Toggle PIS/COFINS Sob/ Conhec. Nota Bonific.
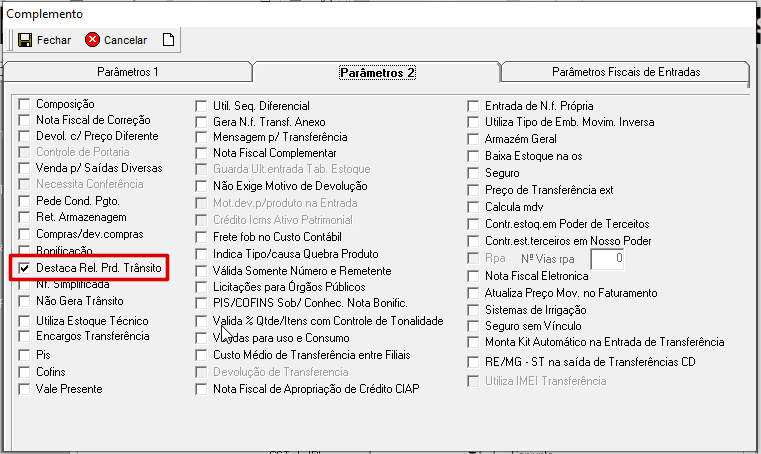This screenshot has height=454, width=761. [x=201, y=303]
